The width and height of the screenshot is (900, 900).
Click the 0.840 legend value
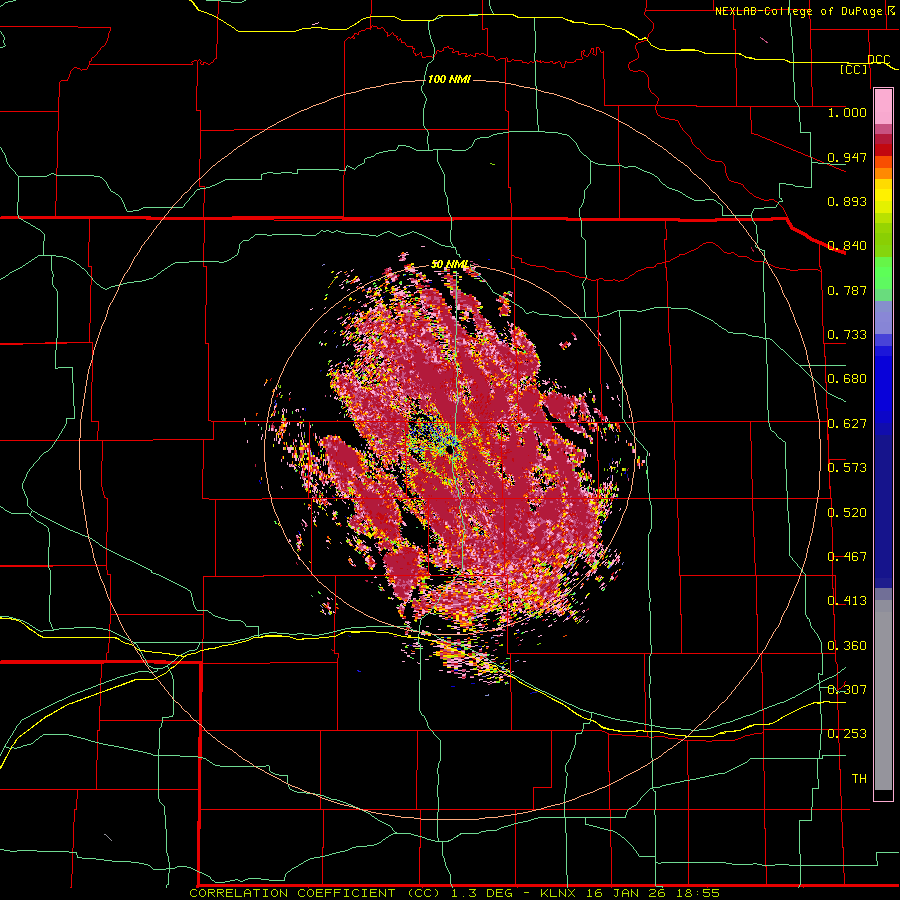tap(847, 246)
